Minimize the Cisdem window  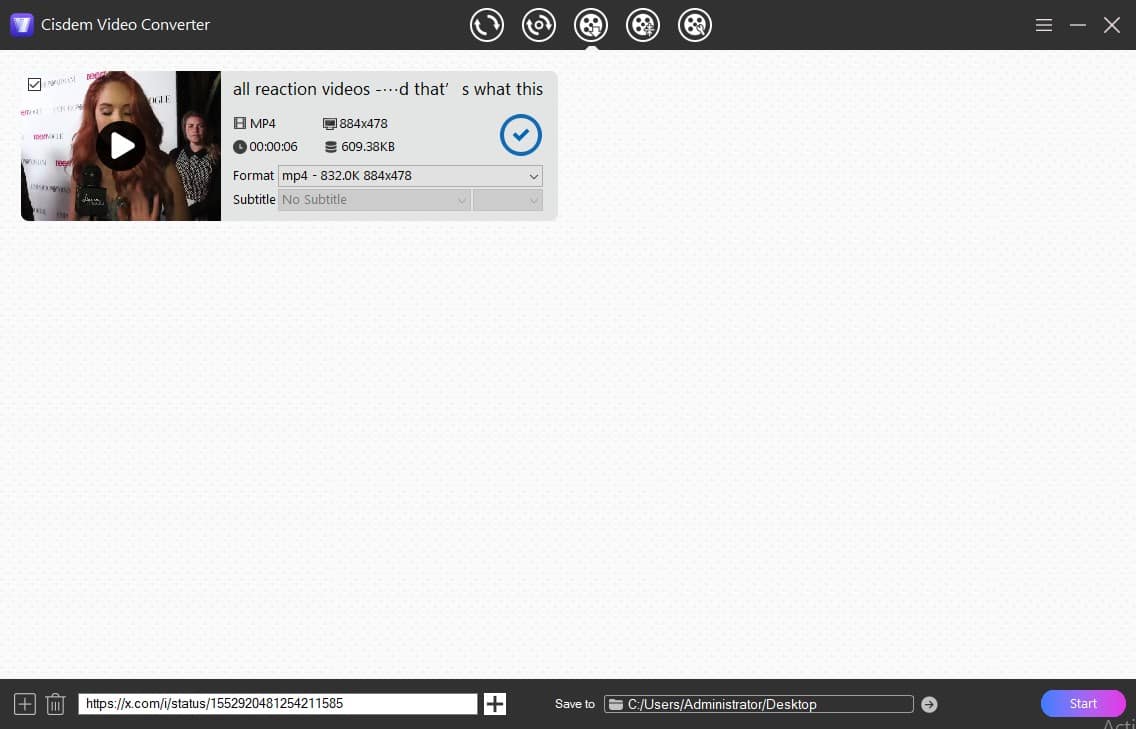coord(1077,25)
